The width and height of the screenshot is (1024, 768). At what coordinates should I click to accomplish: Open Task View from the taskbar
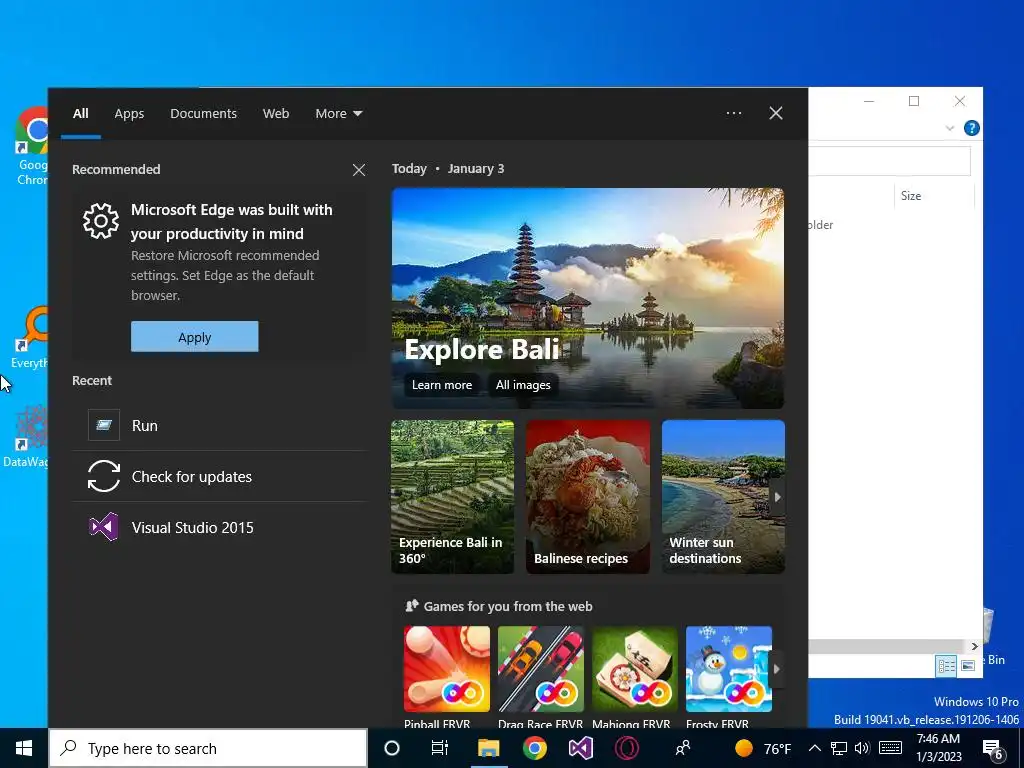(440, 748)
